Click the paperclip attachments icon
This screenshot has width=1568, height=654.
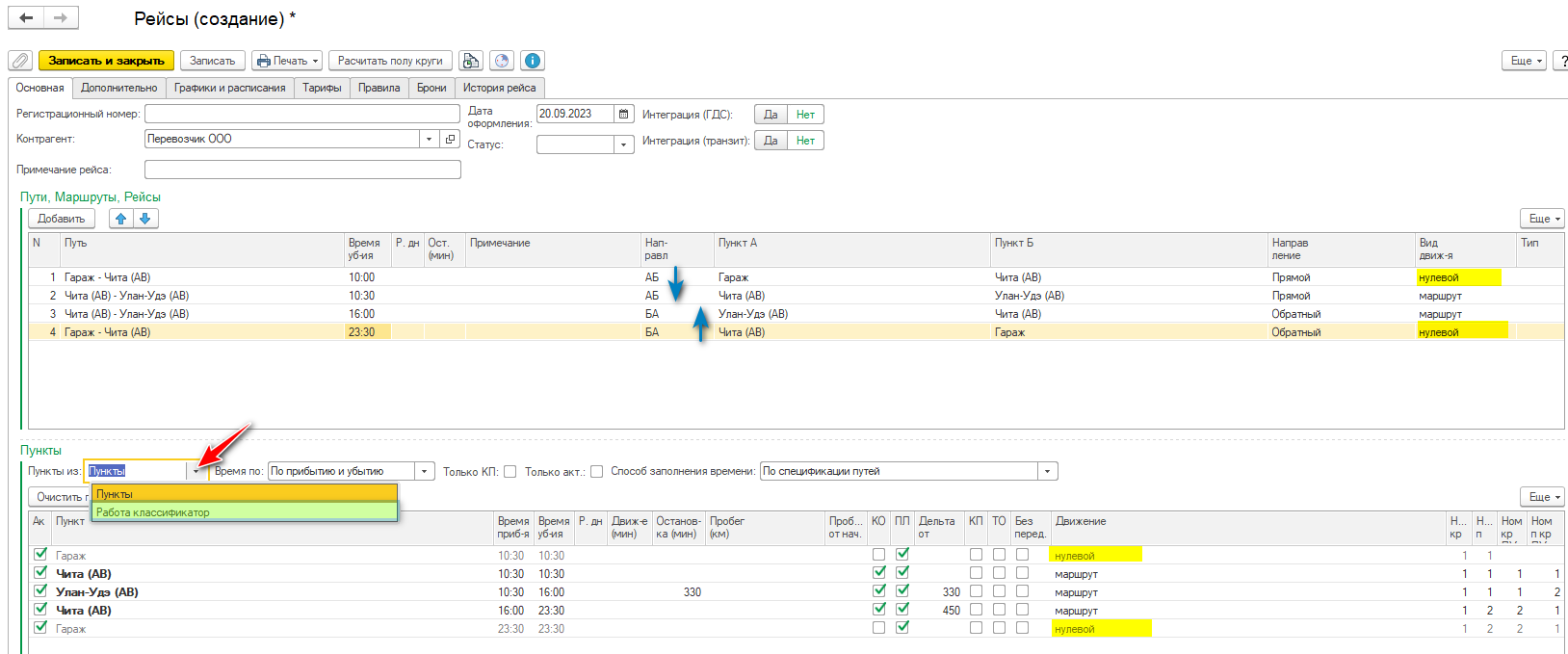tap(20, 61)
